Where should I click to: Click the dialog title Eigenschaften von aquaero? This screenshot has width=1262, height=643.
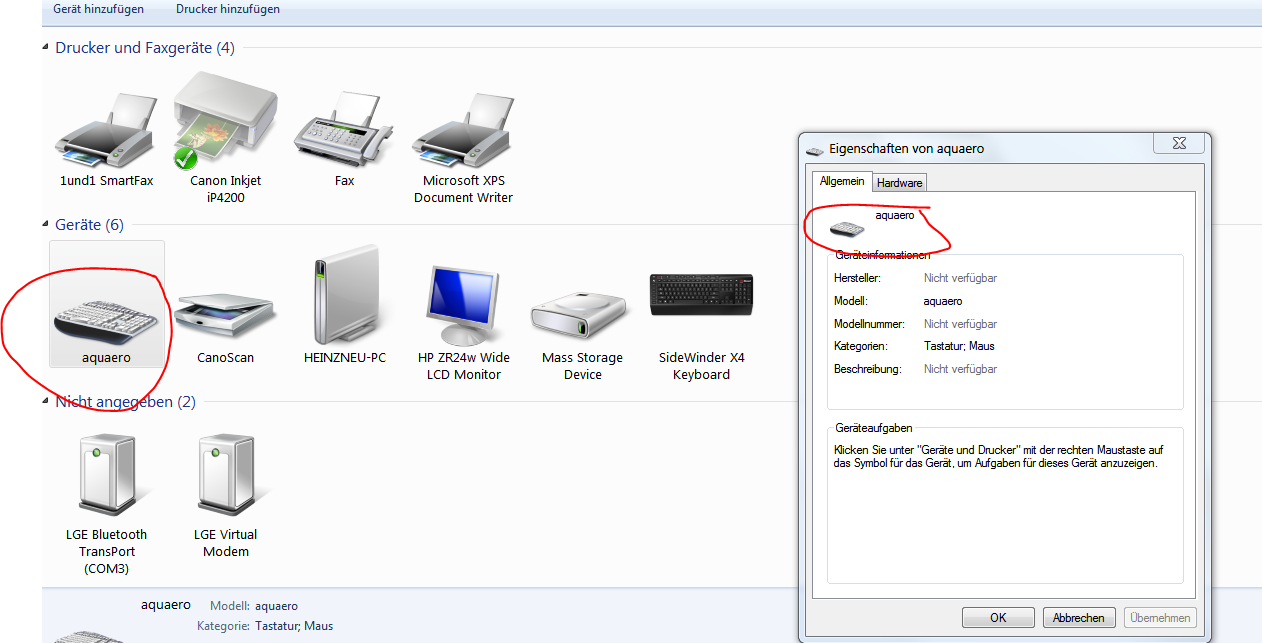coord(907,149)
